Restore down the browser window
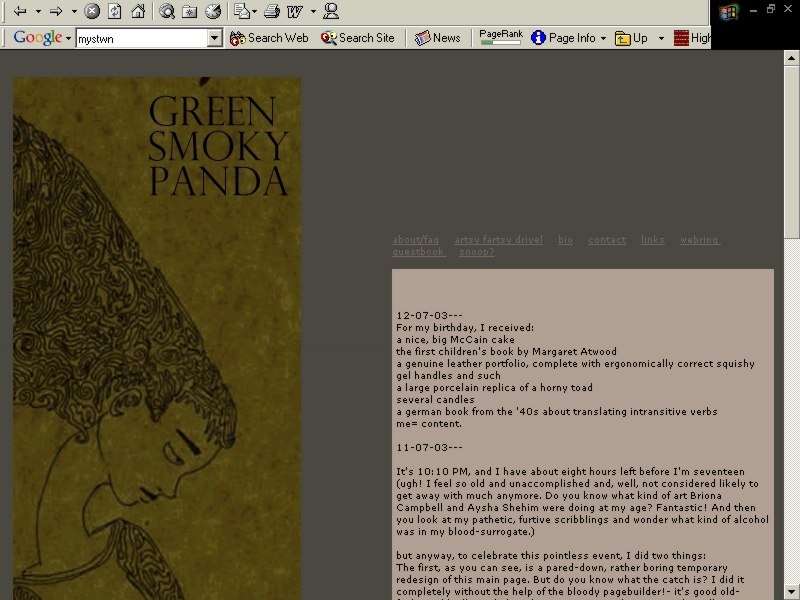 [x=770, y=9]
